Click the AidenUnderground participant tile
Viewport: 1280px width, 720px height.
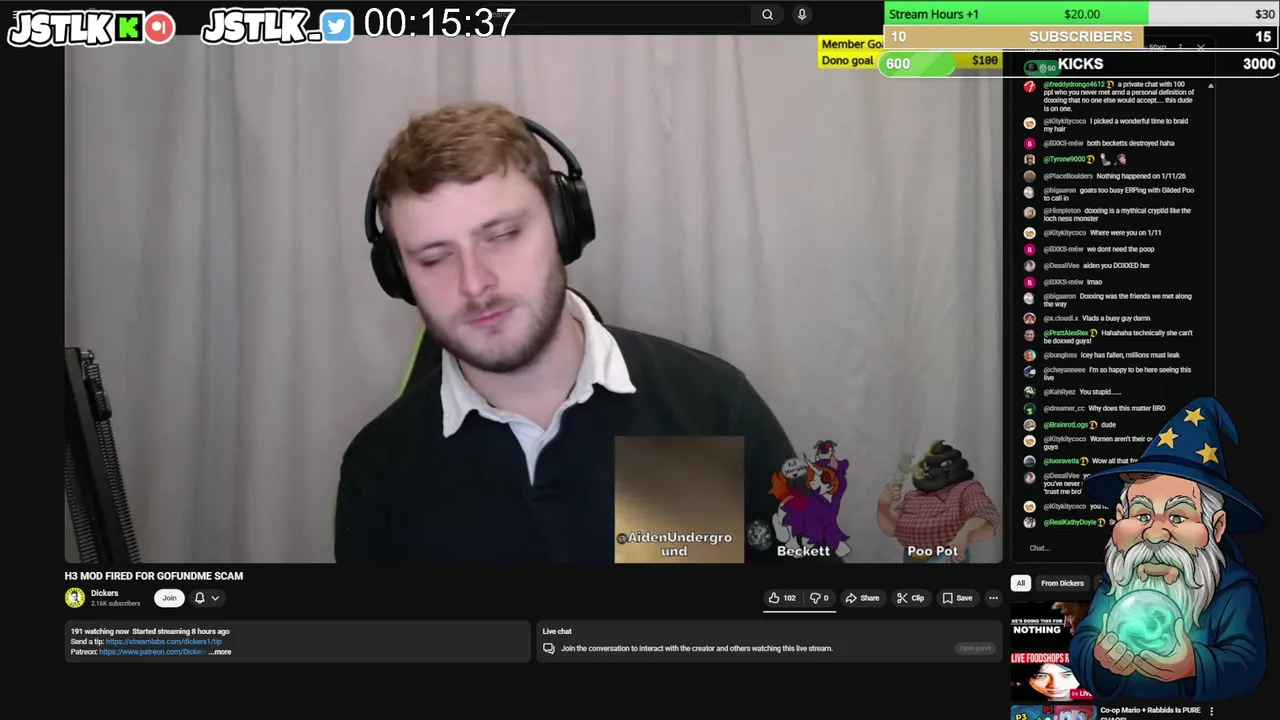[x=679, y=499]
